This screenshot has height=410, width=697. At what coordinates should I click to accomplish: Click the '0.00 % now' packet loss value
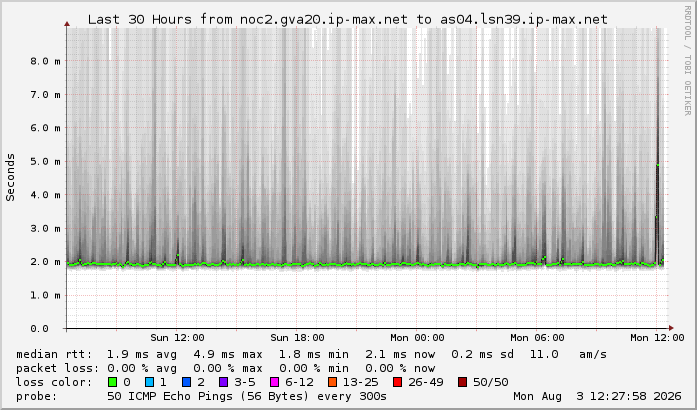[400, 368]
